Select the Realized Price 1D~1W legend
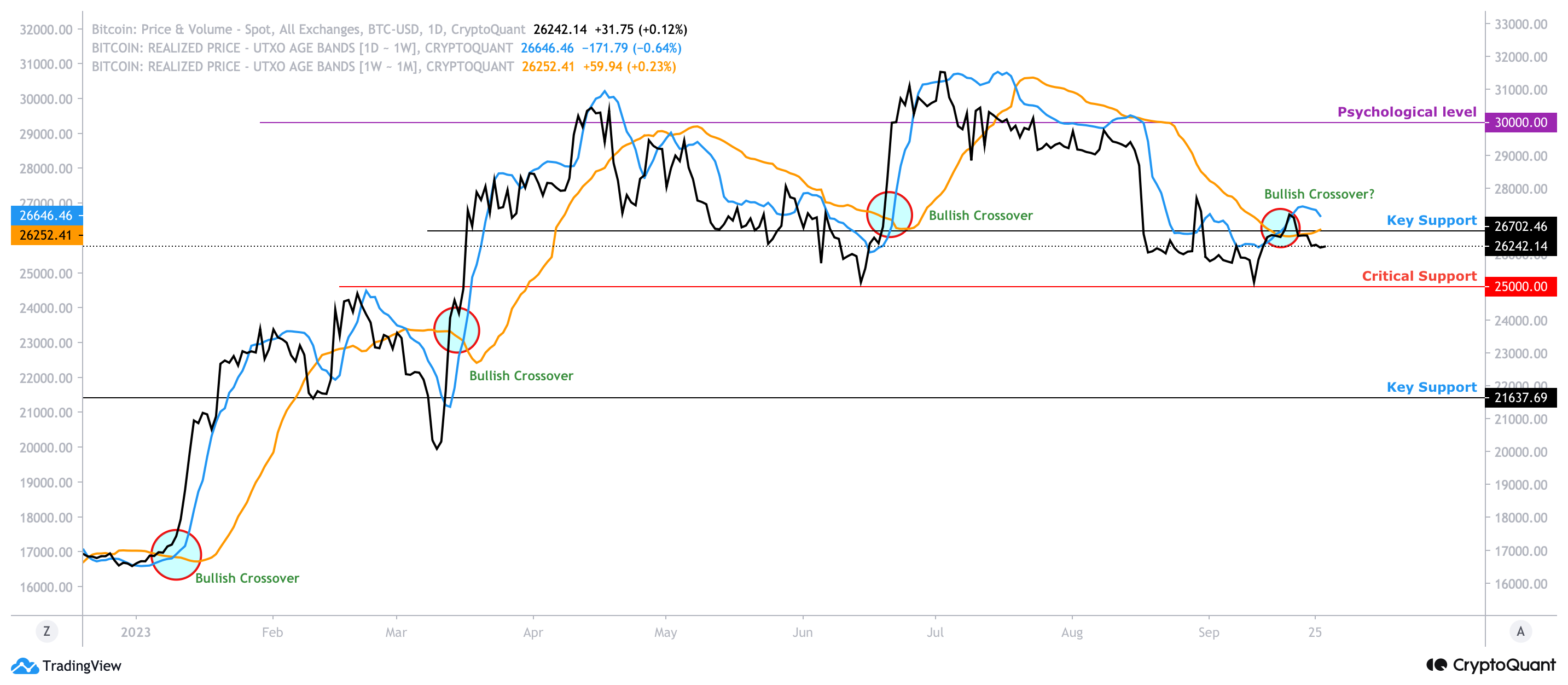The height and width of the screenshot is (685, 1568). pyautogui.click(x=302, y=48)
